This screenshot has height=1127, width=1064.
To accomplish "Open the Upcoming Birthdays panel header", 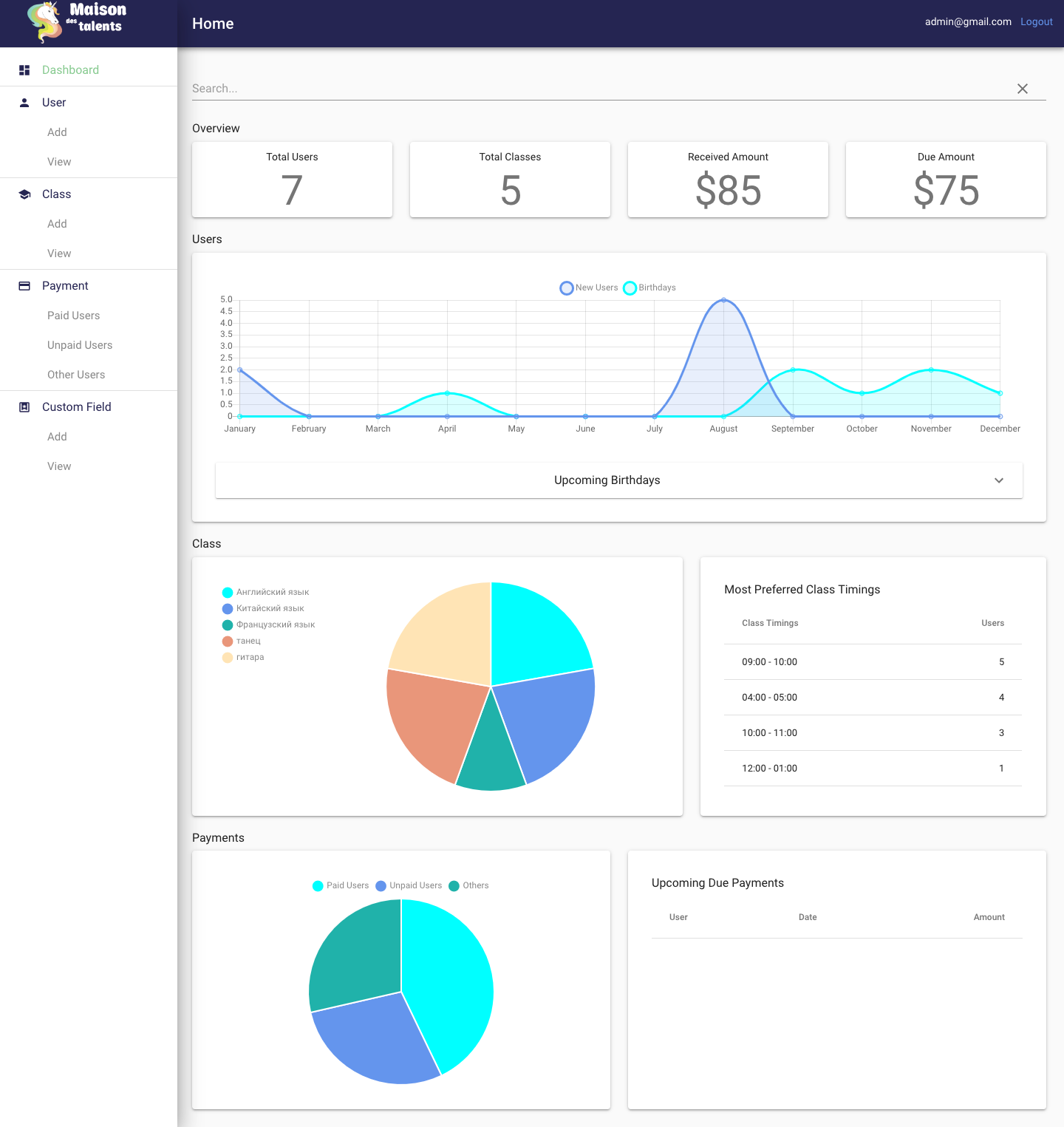I will pos(619,480).
